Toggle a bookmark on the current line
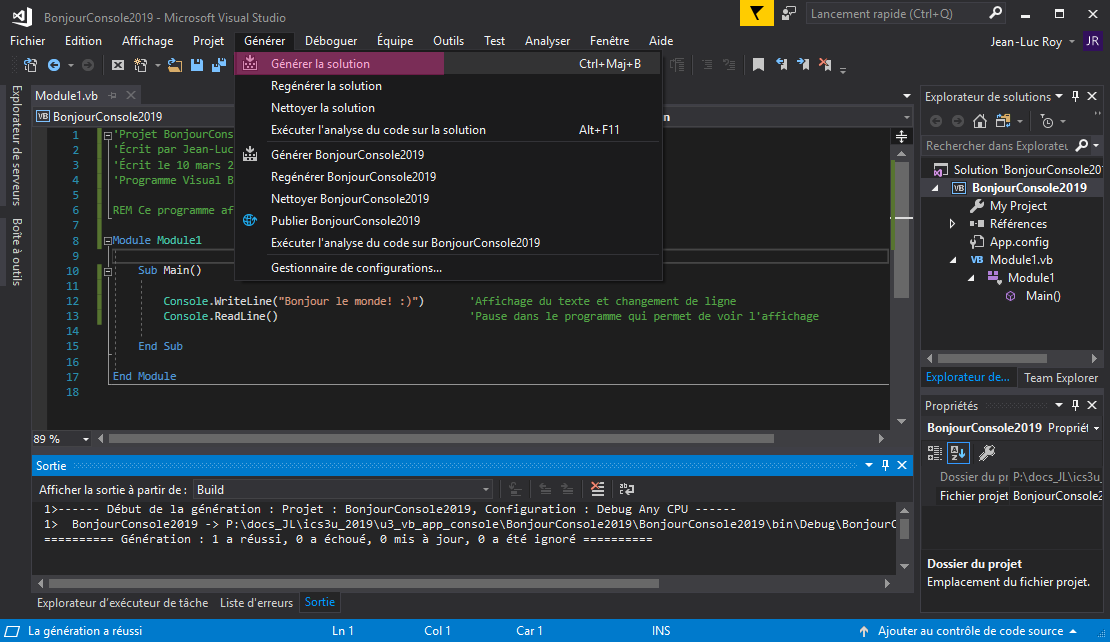This screenshot has height=642, width=1110. click(x=758, y=65)
